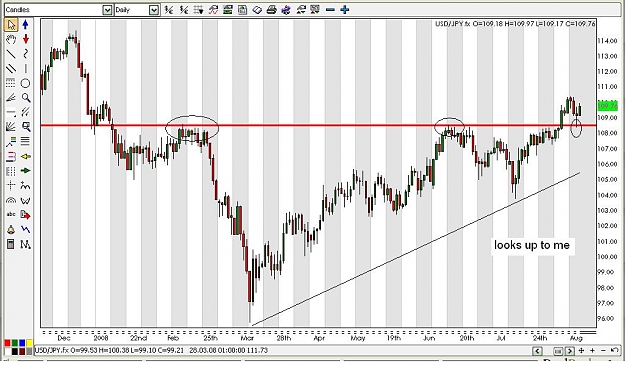Select the zoom-in-box magnifier tool
This screenshot has width=625, height=366.
(x=26, y=127)
